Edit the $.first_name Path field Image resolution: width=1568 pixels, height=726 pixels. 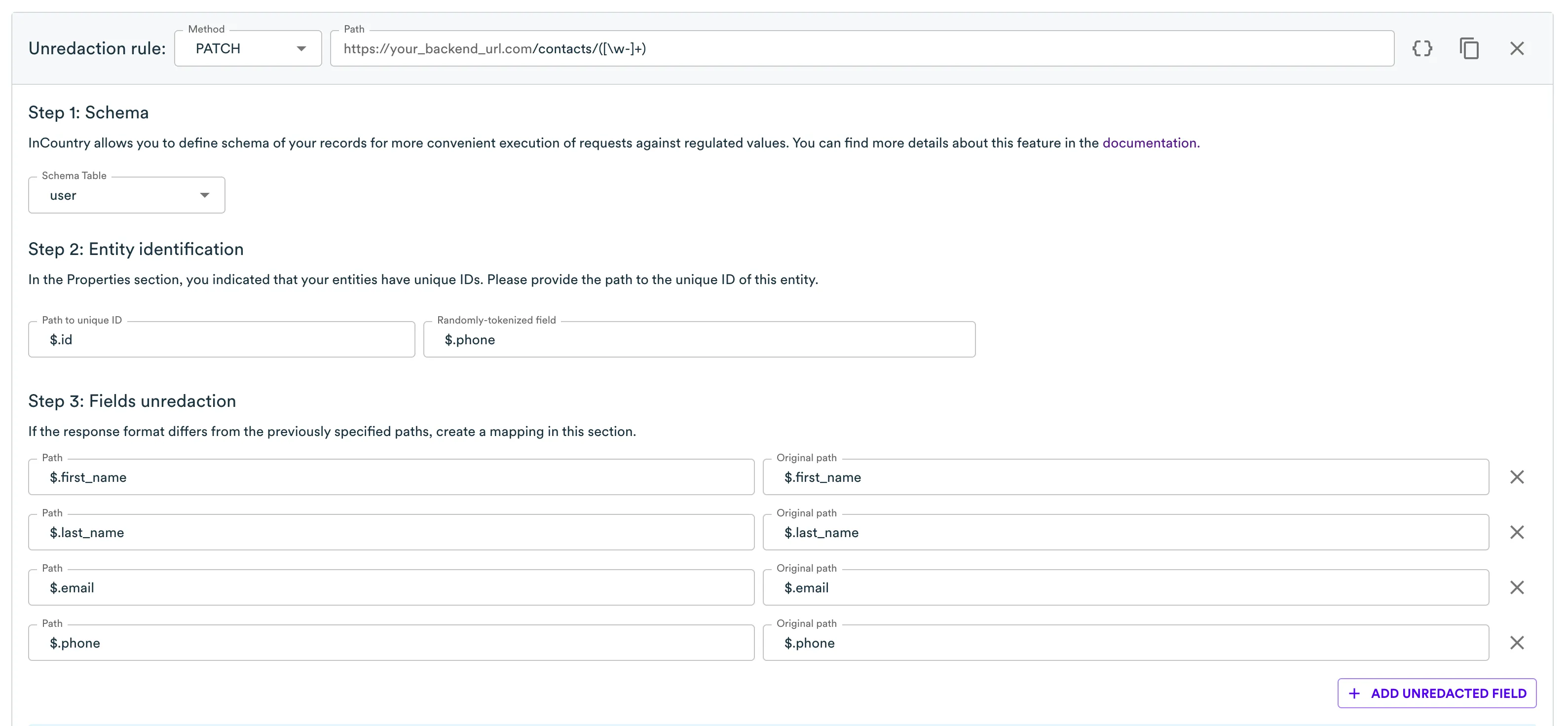coord(391,477)
